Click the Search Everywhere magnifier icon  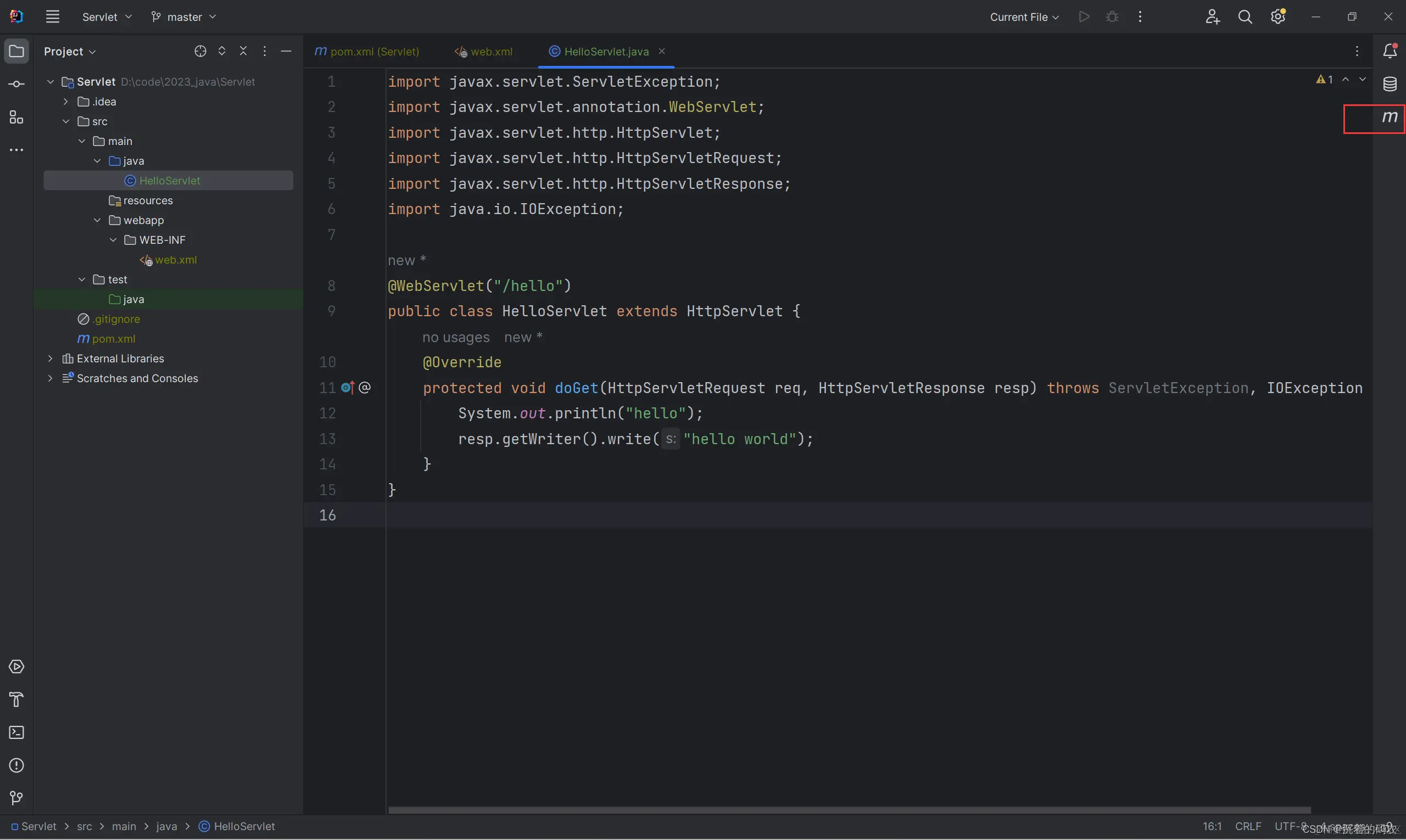pos(1245,17)
